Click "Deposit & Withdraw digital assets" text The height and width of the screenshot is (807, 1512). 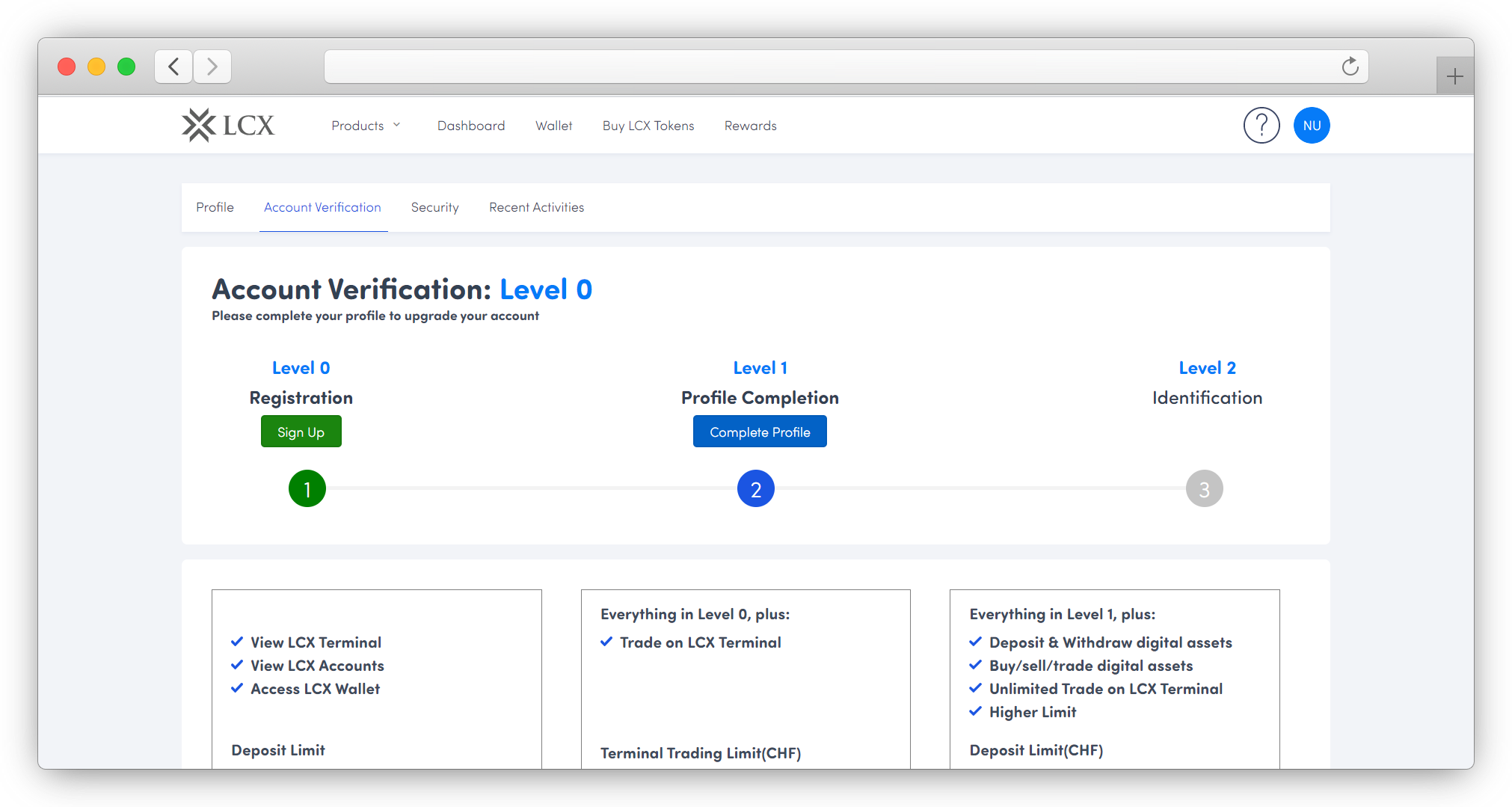[x=1111, y=642]
